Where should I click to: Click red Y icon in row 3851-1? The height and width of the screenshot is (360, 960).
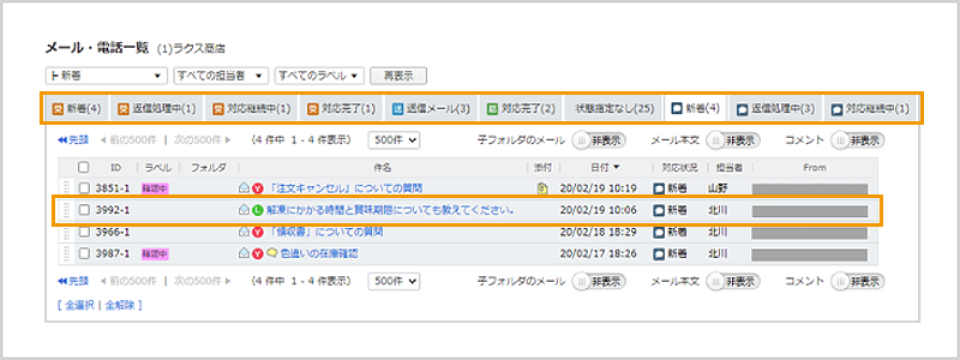click(257, 188)
